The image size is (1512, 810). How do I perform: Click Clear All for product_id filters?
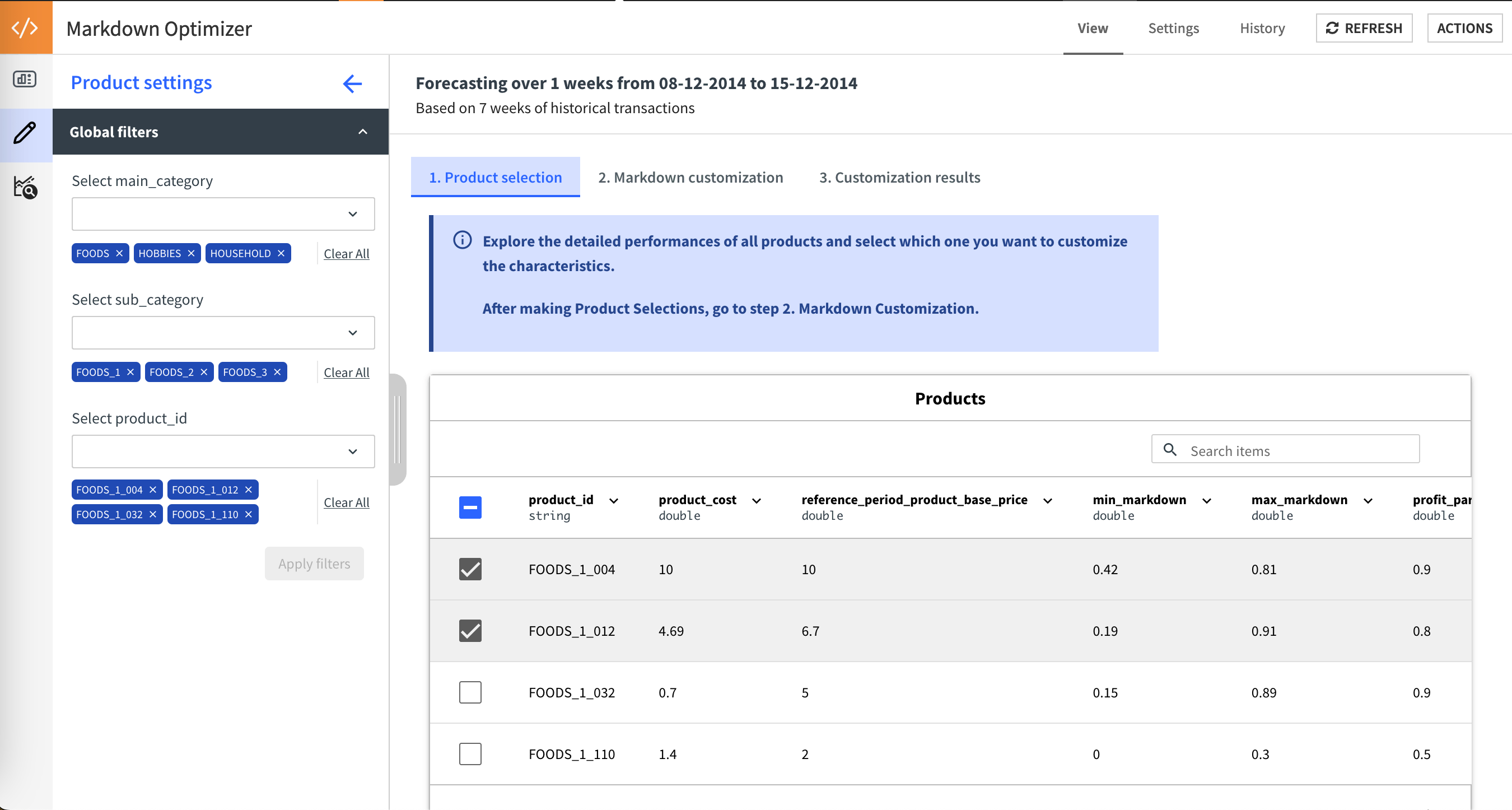(x=346, y=502)
